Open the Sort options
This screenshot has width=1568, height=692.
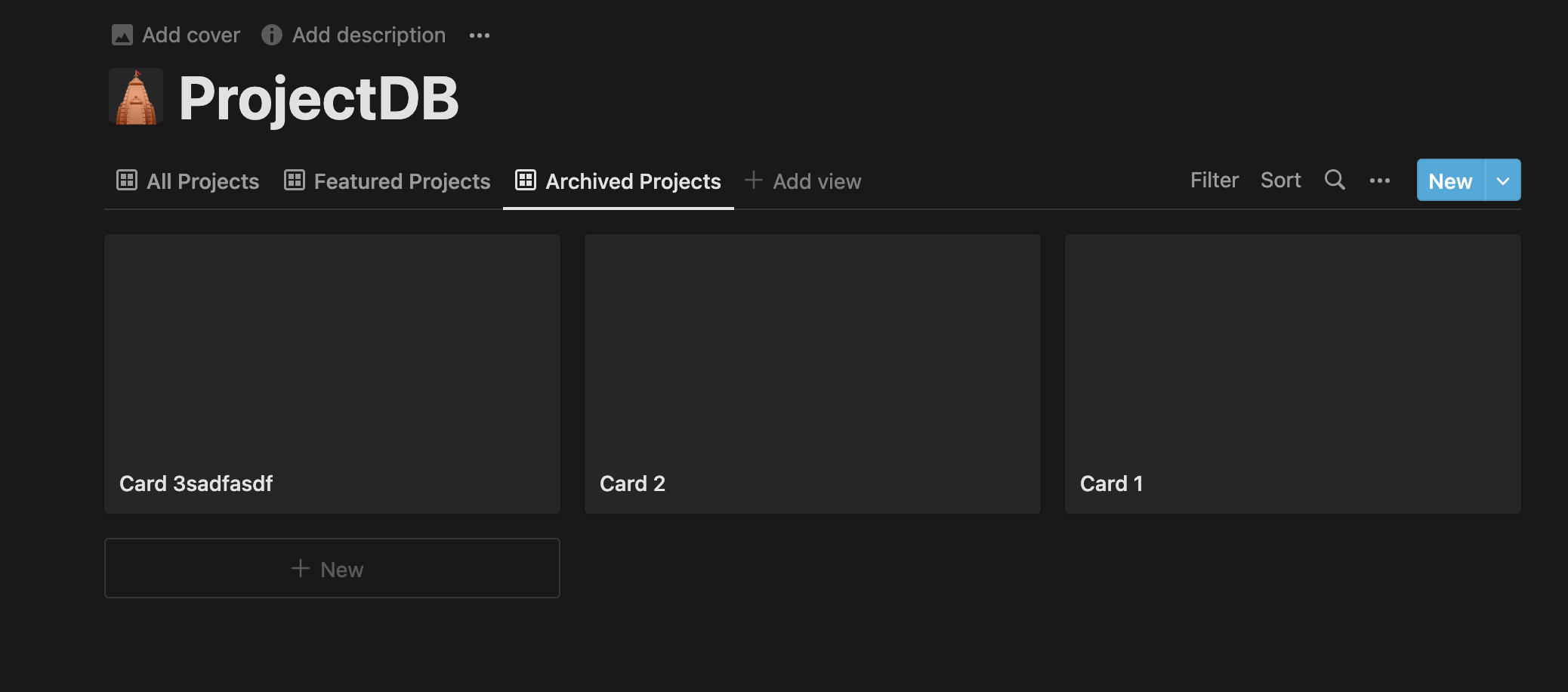[1280, 180]
